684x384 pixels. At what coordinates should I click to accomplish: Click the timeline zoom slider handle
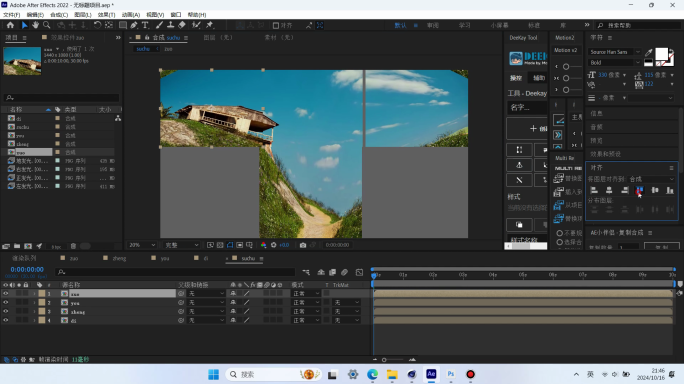384,360
